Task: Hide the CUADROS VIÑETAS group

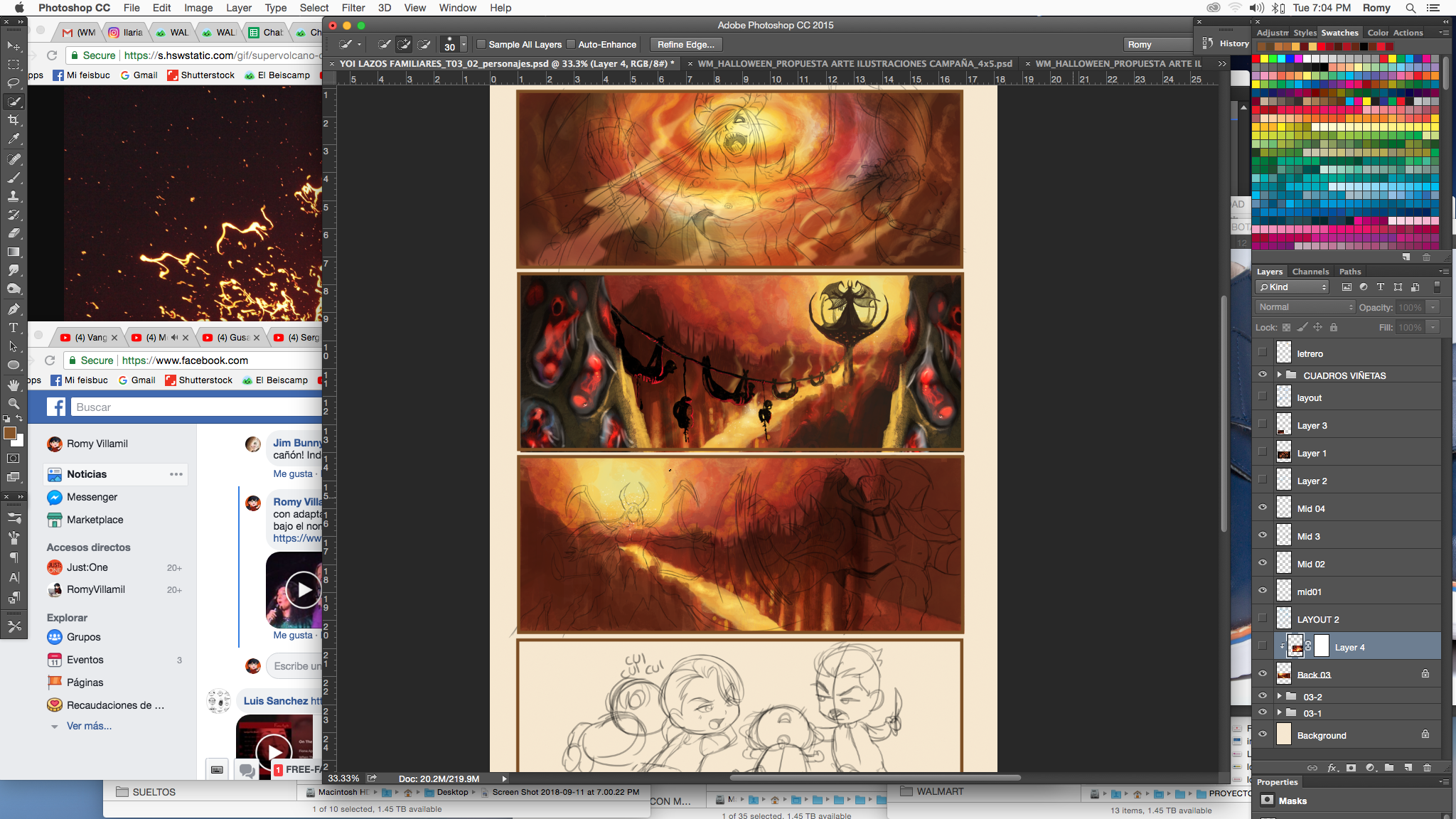Action: (x=1263, y=375)
